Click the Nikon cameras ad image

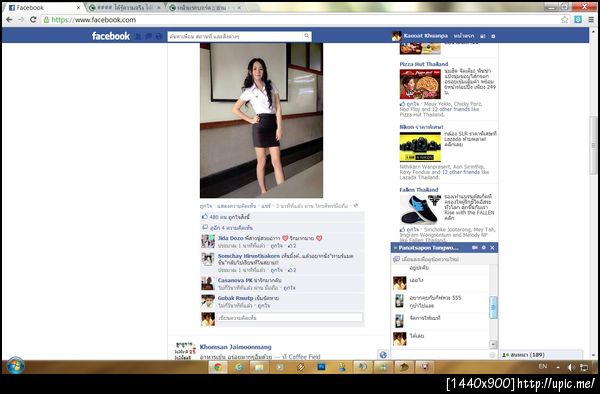(420, 147)
